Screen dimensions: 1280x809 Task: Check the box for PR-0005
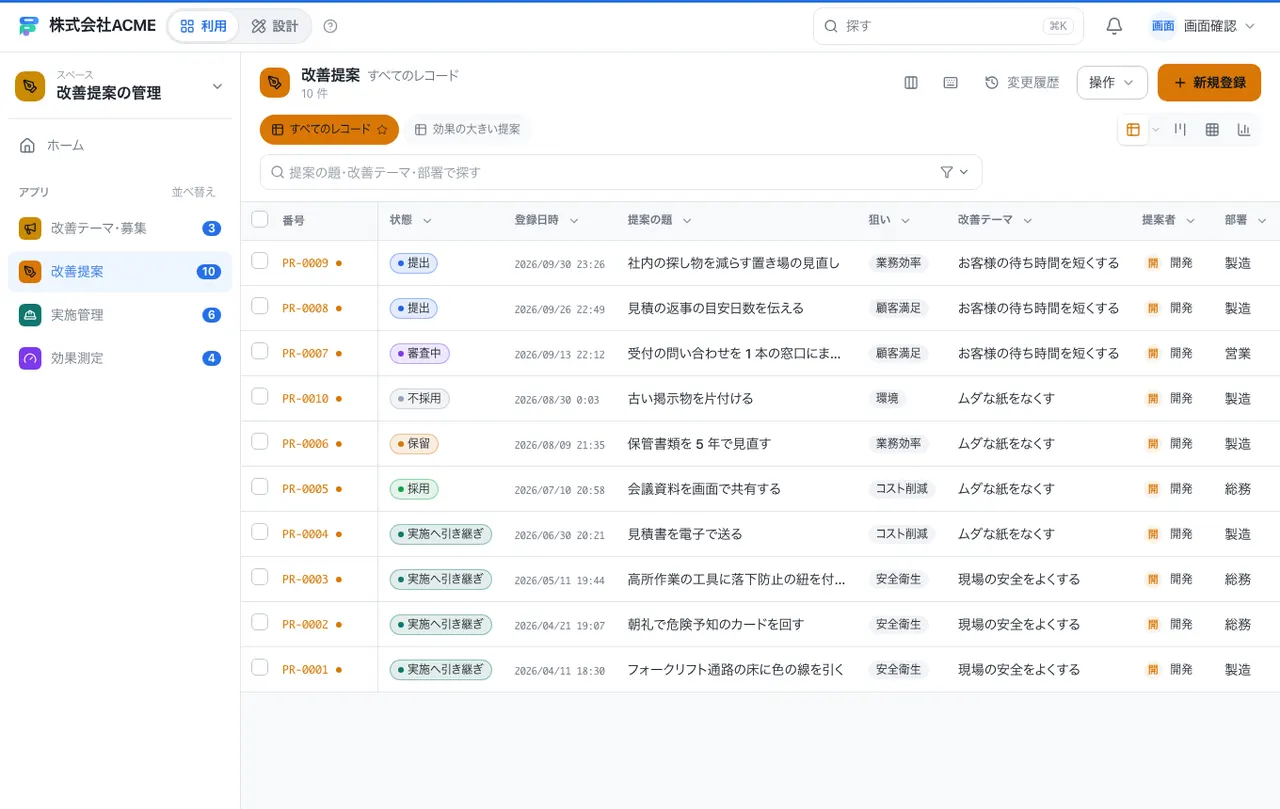(x=260, y=486)
